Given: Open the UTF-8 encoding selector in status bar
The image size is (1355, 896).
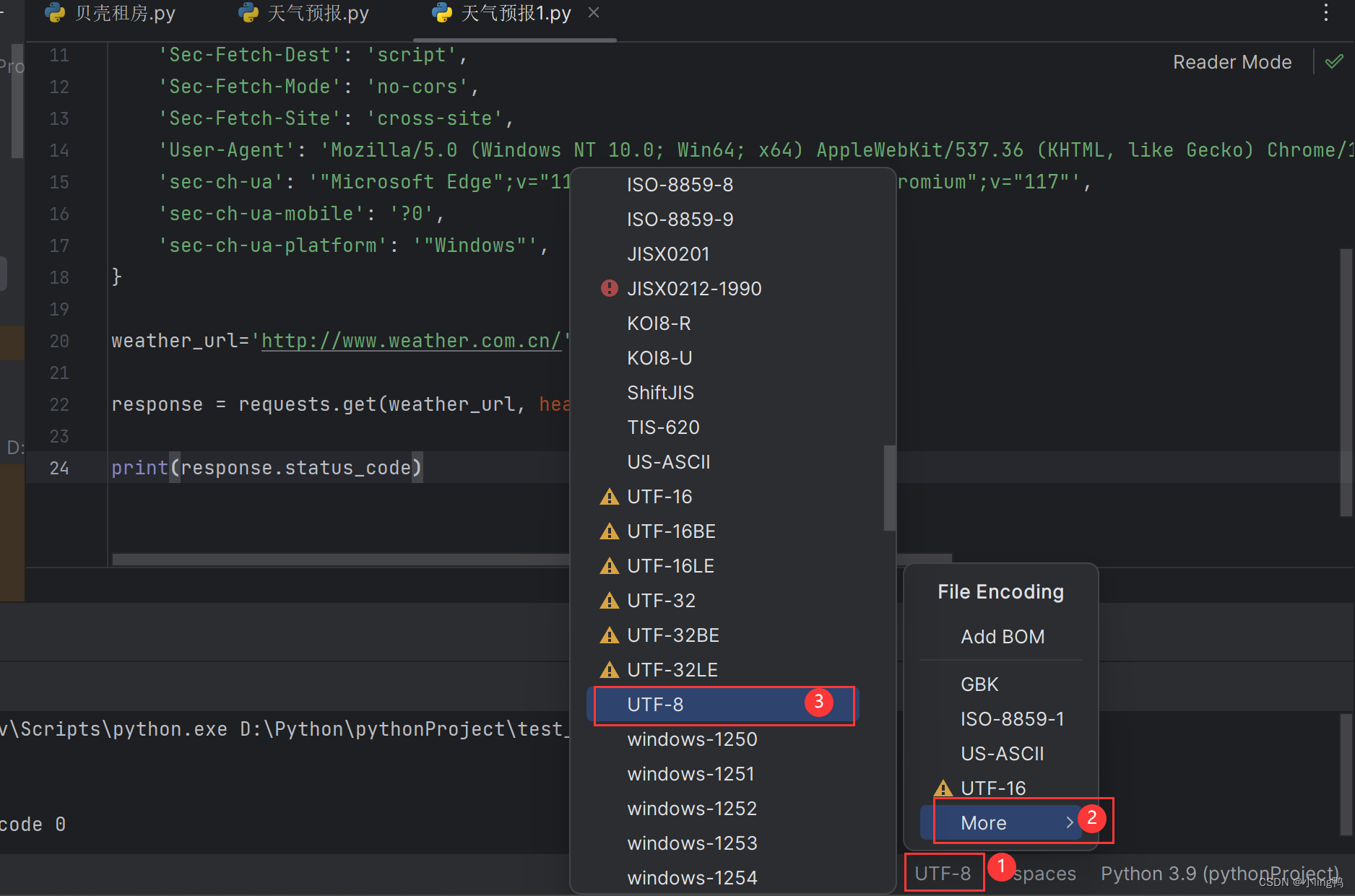Looking at the screenshot, I should (944, 872).
